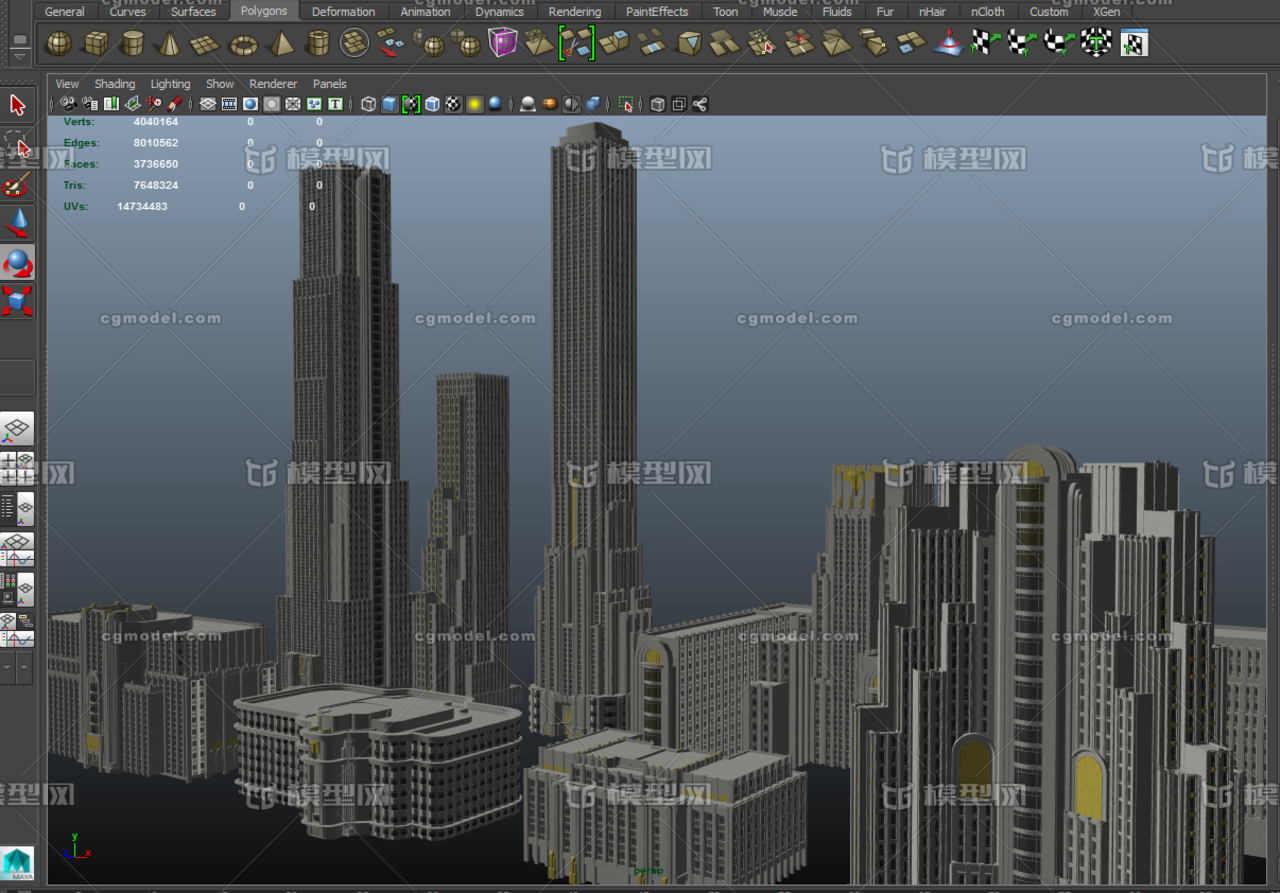Switch to the Rendering shelf tab
This screenshot has width=1280, height=893.
575,12
